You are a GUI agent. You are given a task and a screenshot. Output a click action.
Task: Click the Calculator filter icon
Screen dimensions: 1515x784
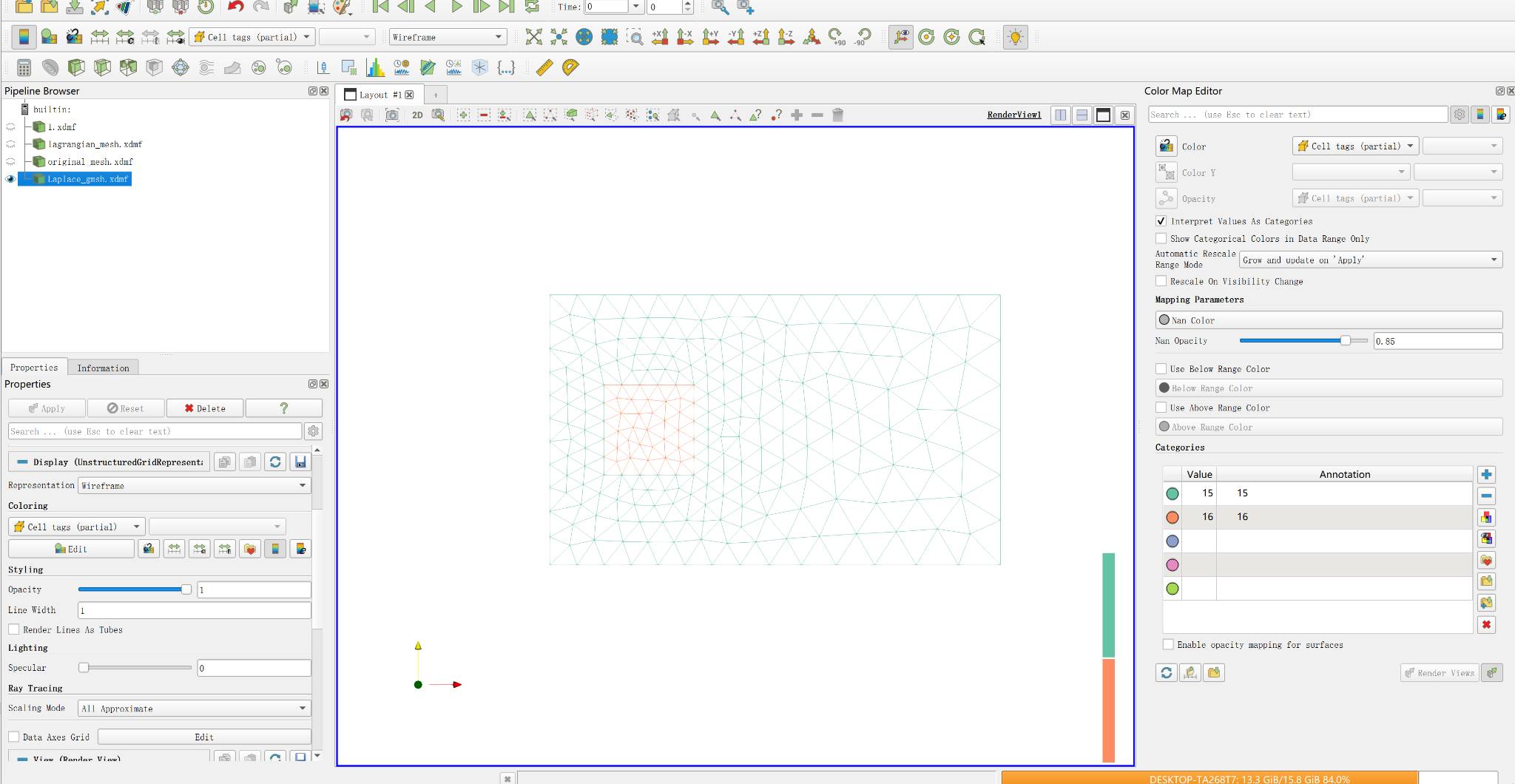tap(24, 68)
